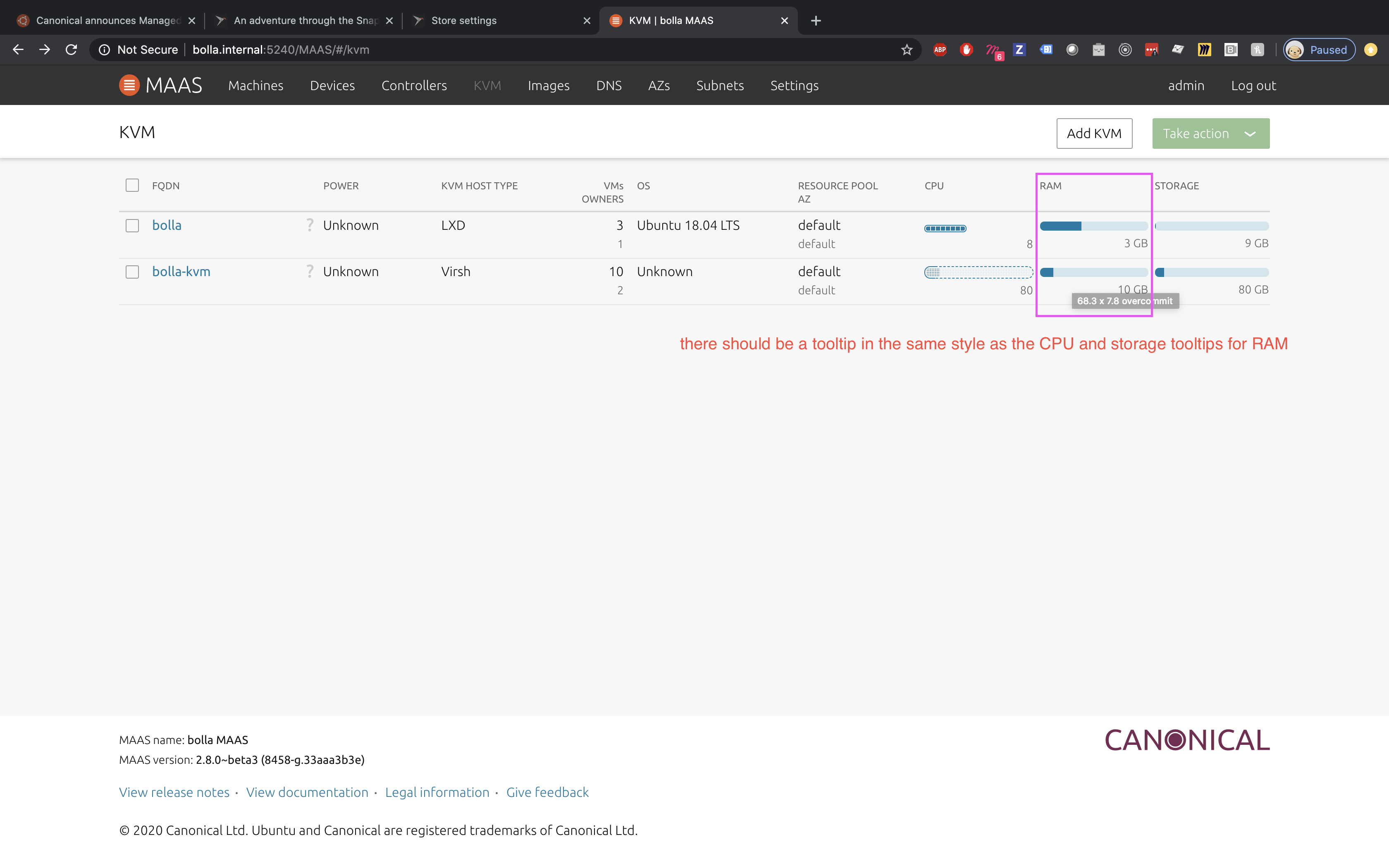Check the select-all checkbox in the table header
1389x868 pixels.
132,185
